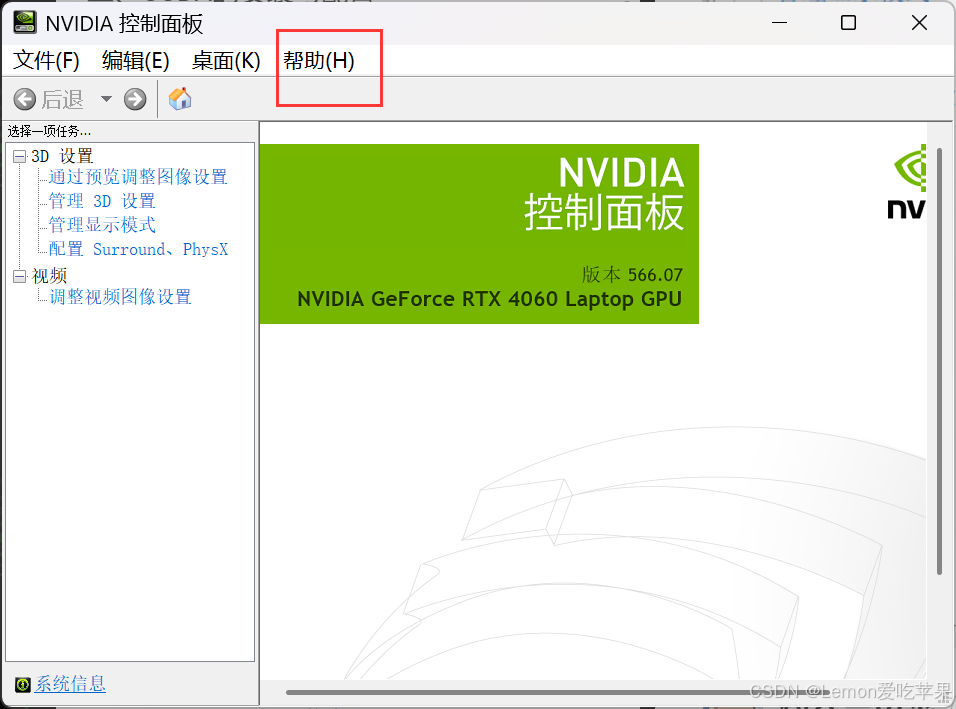Collapse the 视频 tree node
The width and height of the screenshot is (956, 709).
tap(20, 276)
